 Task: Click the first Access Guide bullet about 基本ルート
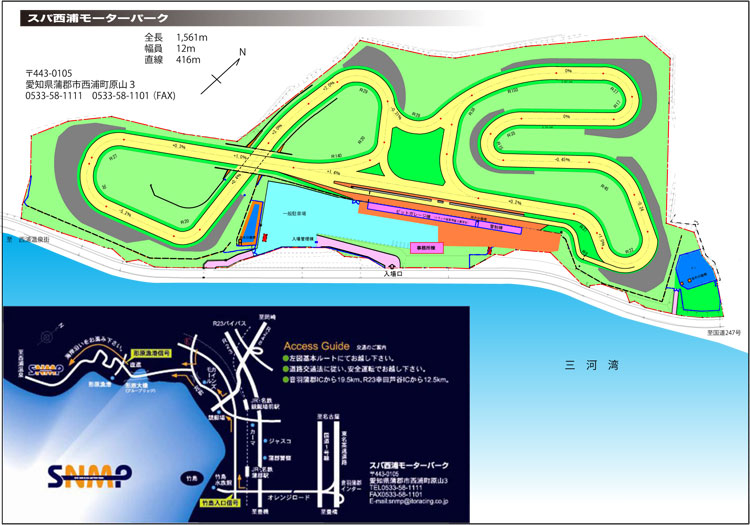click(x=339, y=358)
